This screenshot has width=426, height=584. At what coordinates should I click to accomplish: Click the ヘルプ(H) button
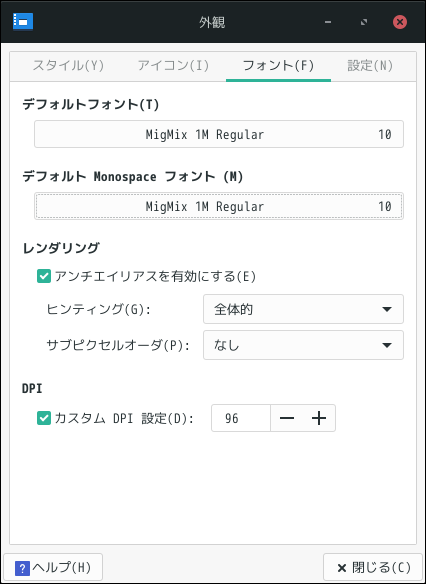[53, 568]
